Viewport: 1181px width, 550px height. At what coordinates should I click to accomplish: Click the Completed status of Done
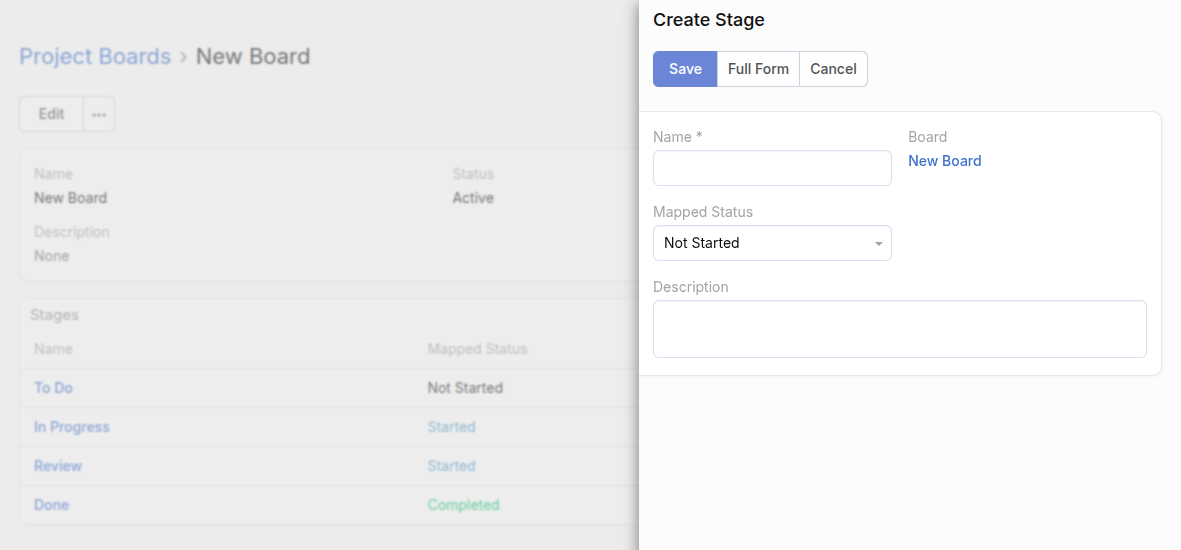(463, 506)
